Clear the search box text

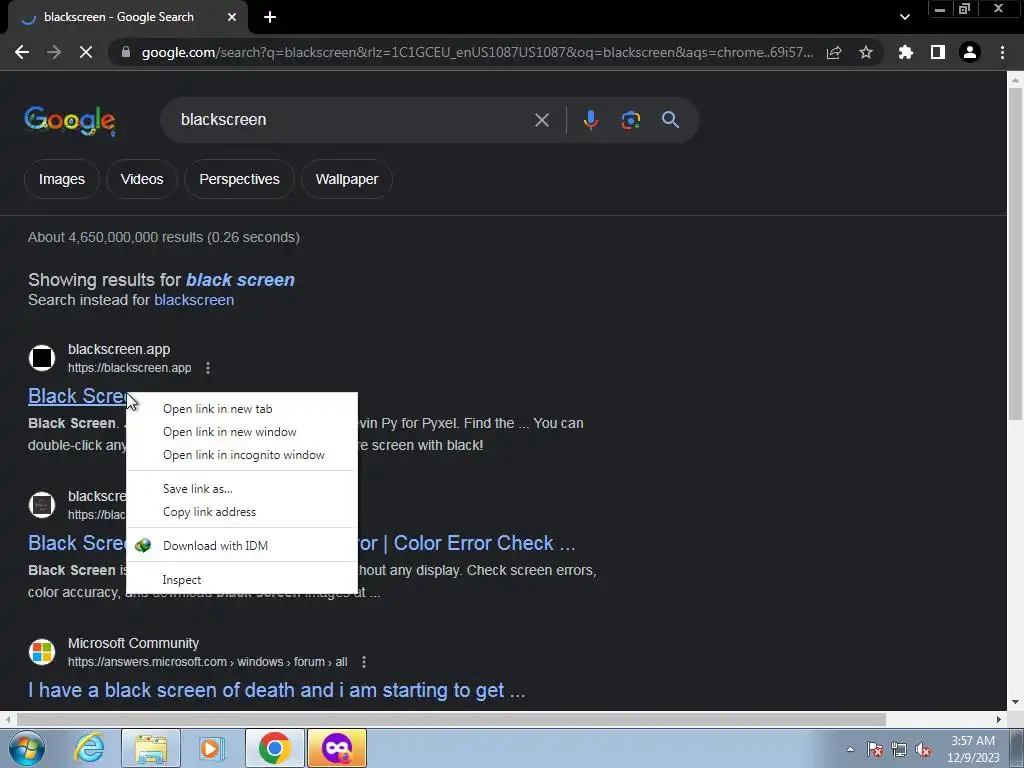click(541, 120)
